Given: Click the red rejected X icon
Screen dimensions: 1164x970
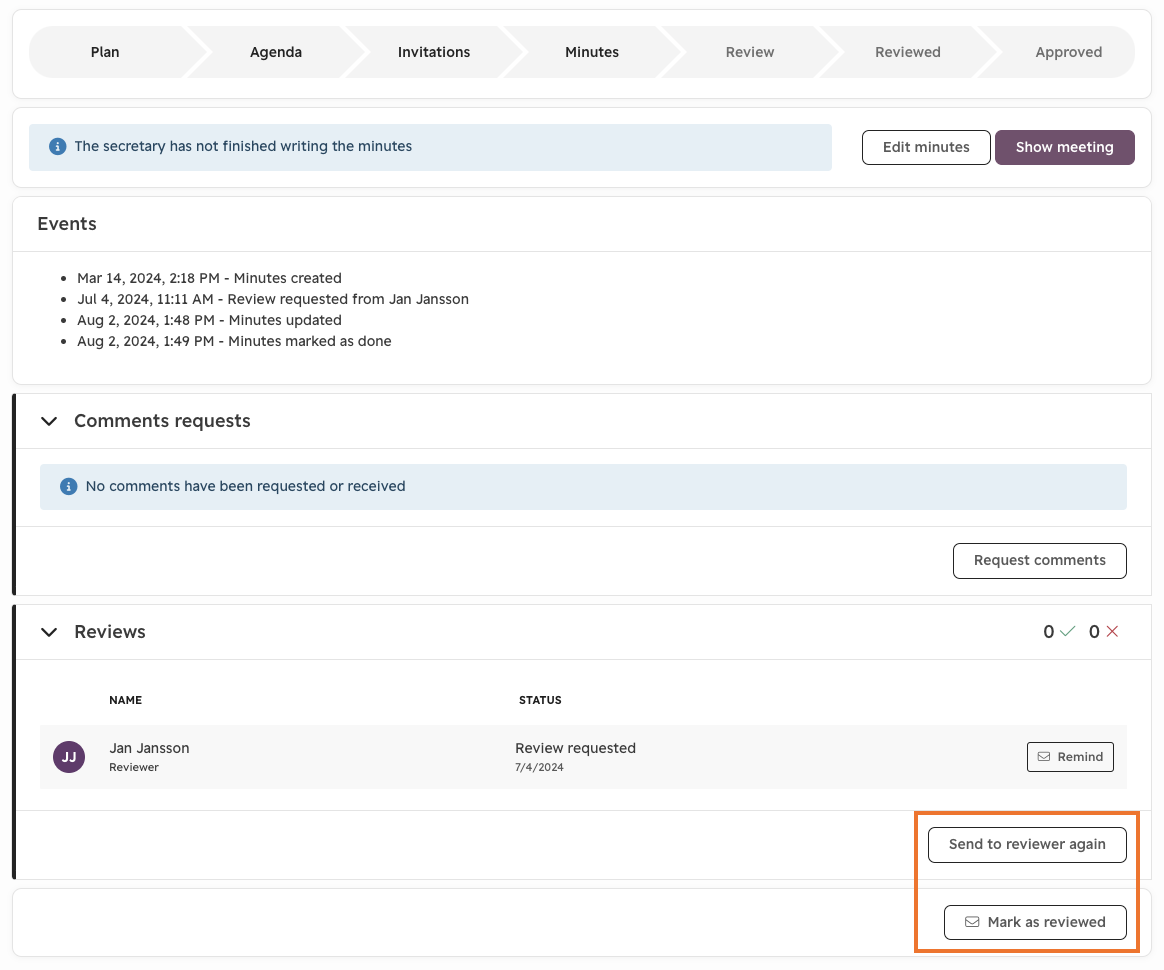Looking at the screenshot, I should [x=1112, y=632].
